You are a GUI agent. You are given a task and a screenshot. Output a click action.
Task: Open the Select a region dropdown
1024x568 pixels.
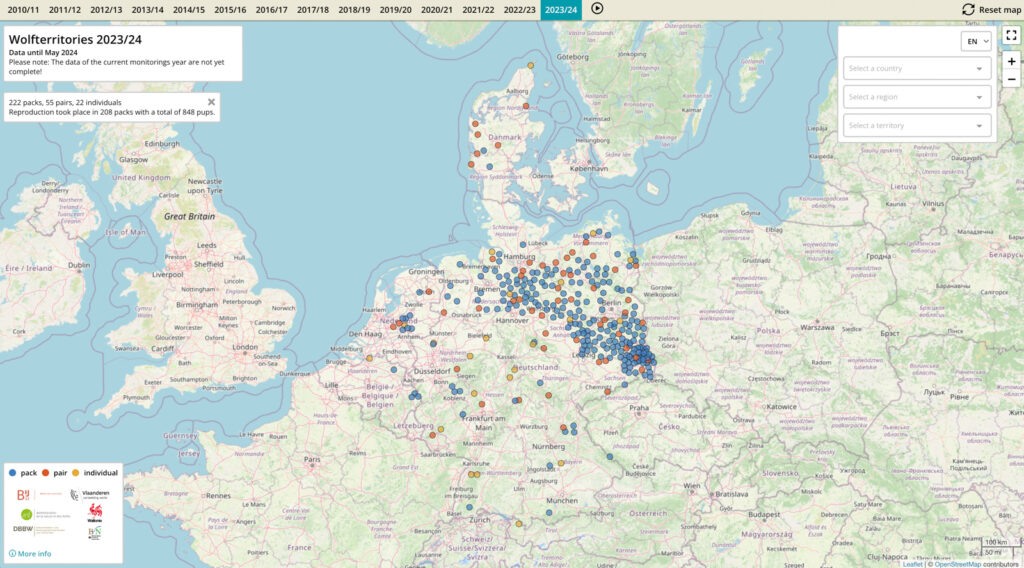click(x=917, y=97)
